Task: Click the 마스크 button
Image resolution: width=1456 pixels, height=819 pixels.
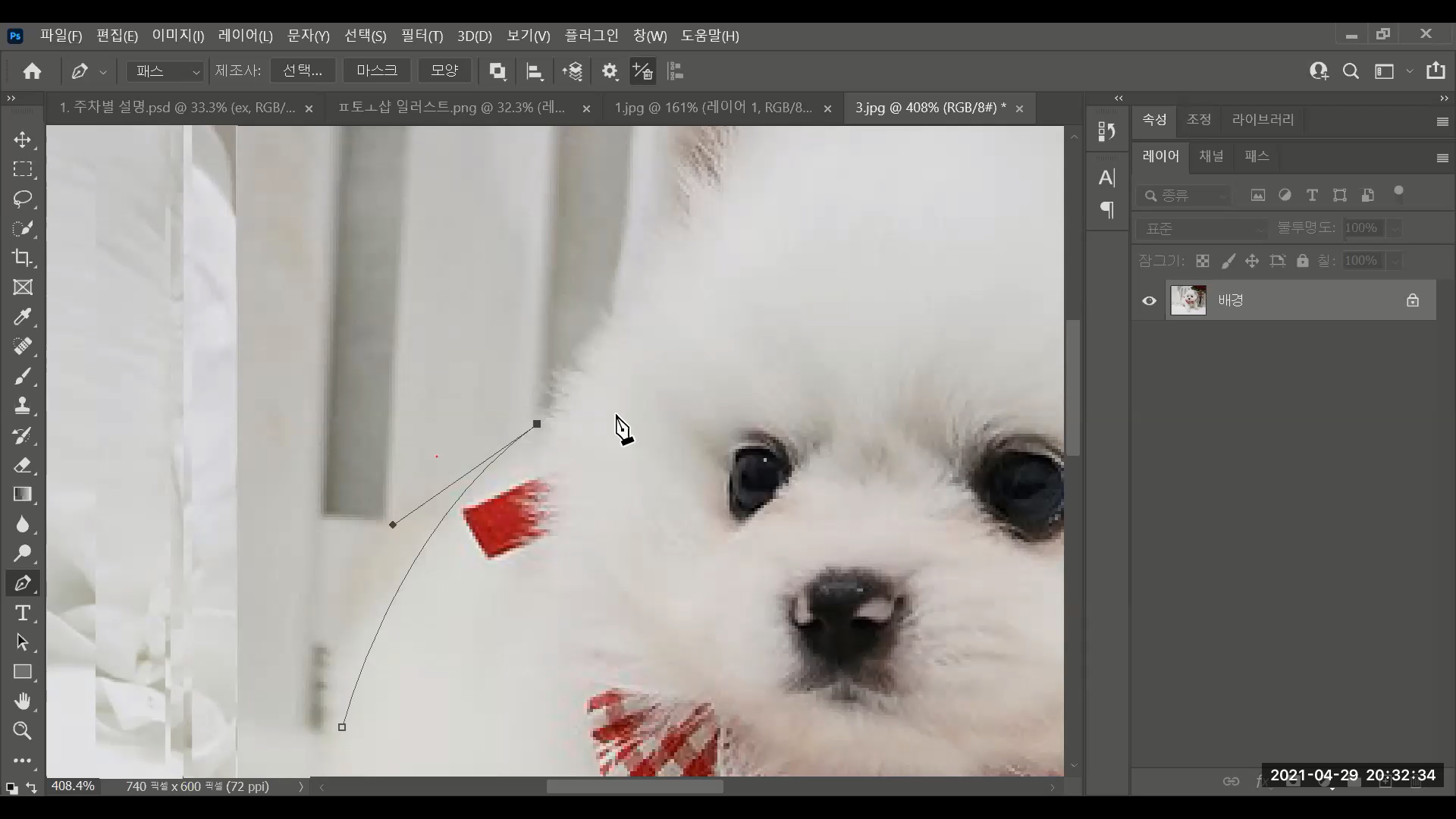Action: coord(377,71)
